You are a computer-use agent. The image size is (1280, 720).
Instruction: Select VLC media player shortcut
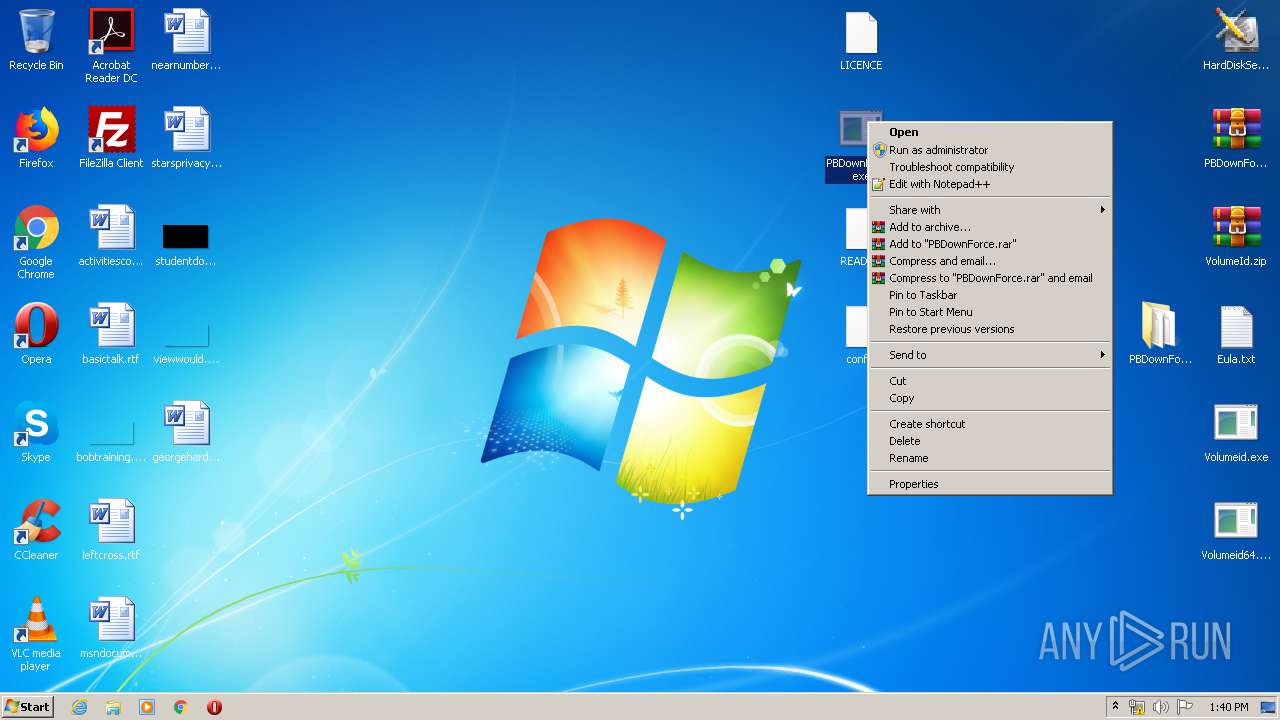pos(36,635)
